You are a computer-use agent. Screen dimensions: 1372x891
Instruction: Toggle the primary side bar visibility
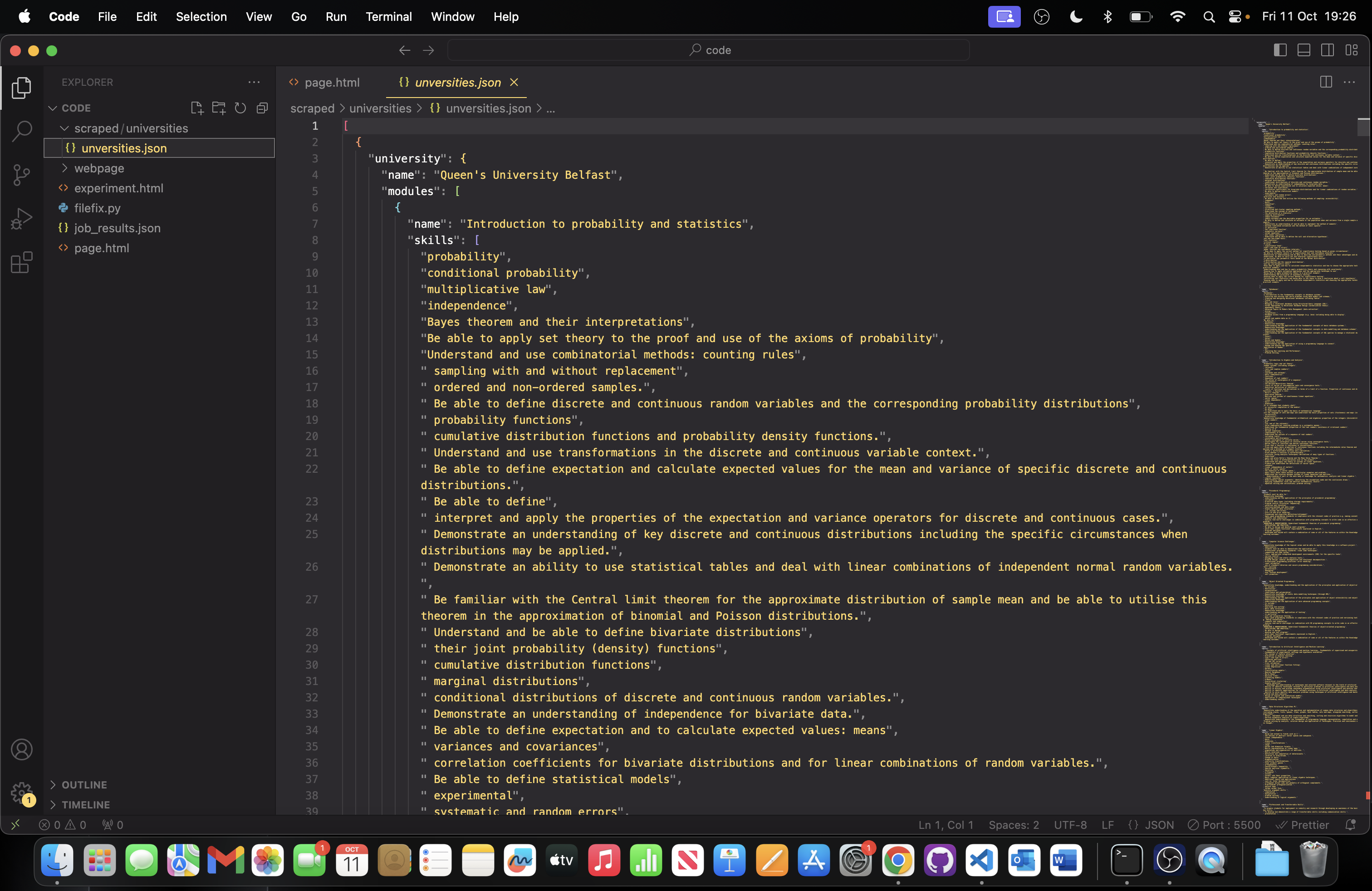click(1280, 50)
